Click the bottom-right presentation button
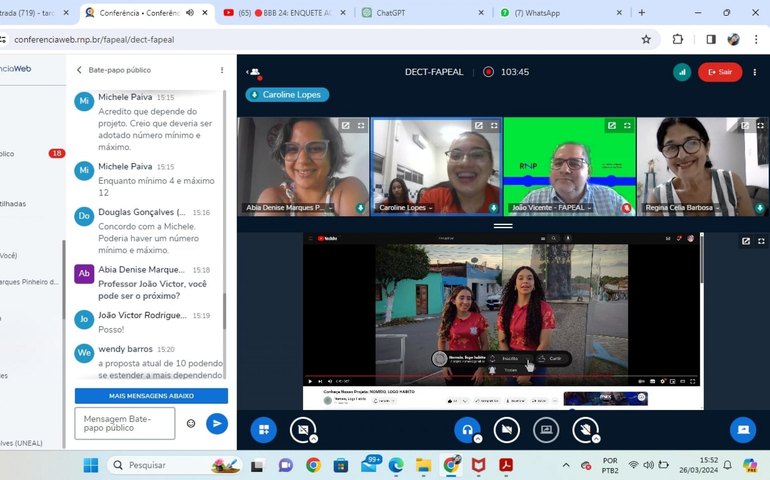 [742, 429]
